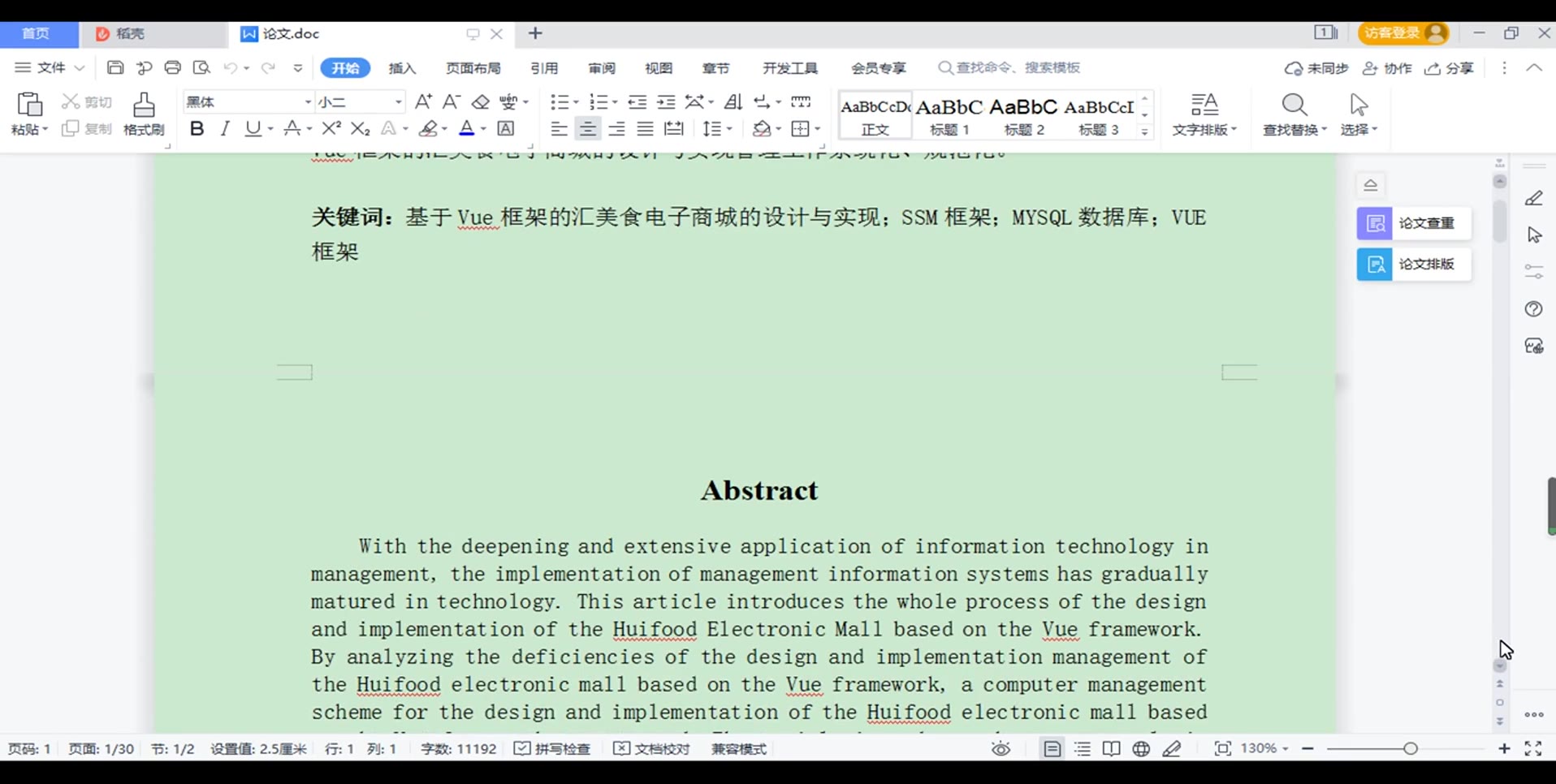Image resolution: width=1556 pixels, height=784 pixels.
Task: Click the Cut scissors button
Action: (x=87, y=101)
